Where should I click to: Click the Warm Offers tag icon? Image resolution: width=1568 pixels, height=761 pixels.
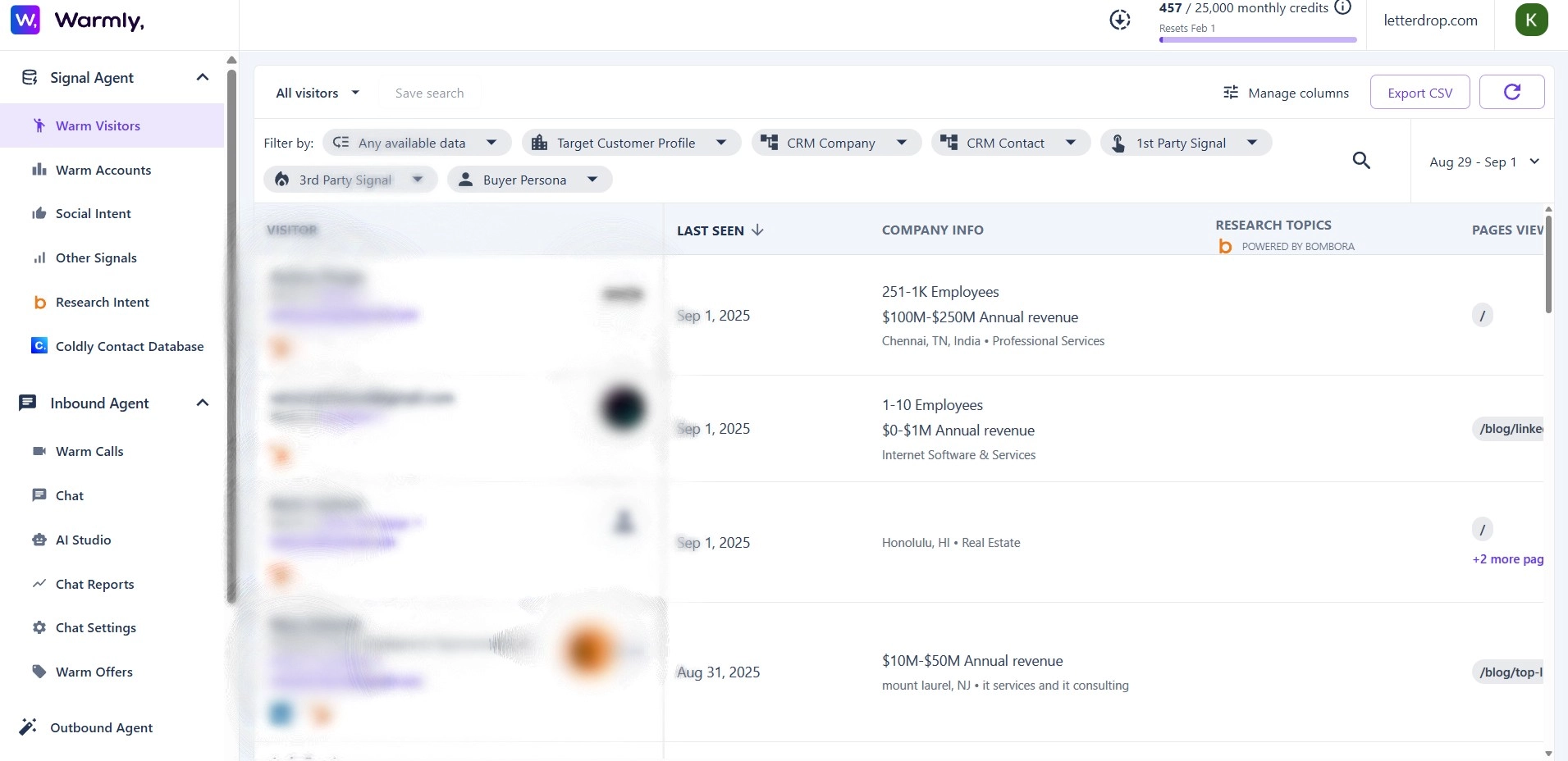[39, 672]
